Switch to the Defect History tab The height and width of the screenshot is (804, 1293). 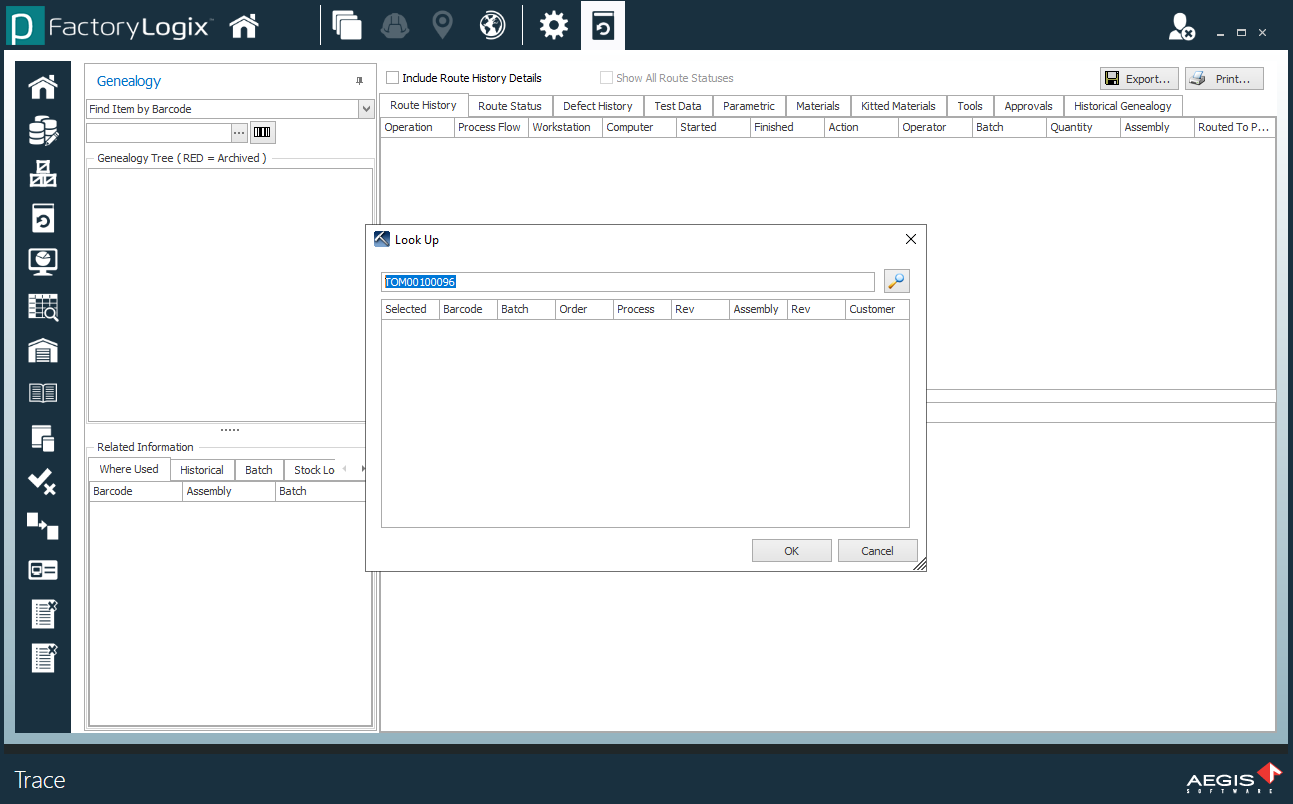pos(597,105)
